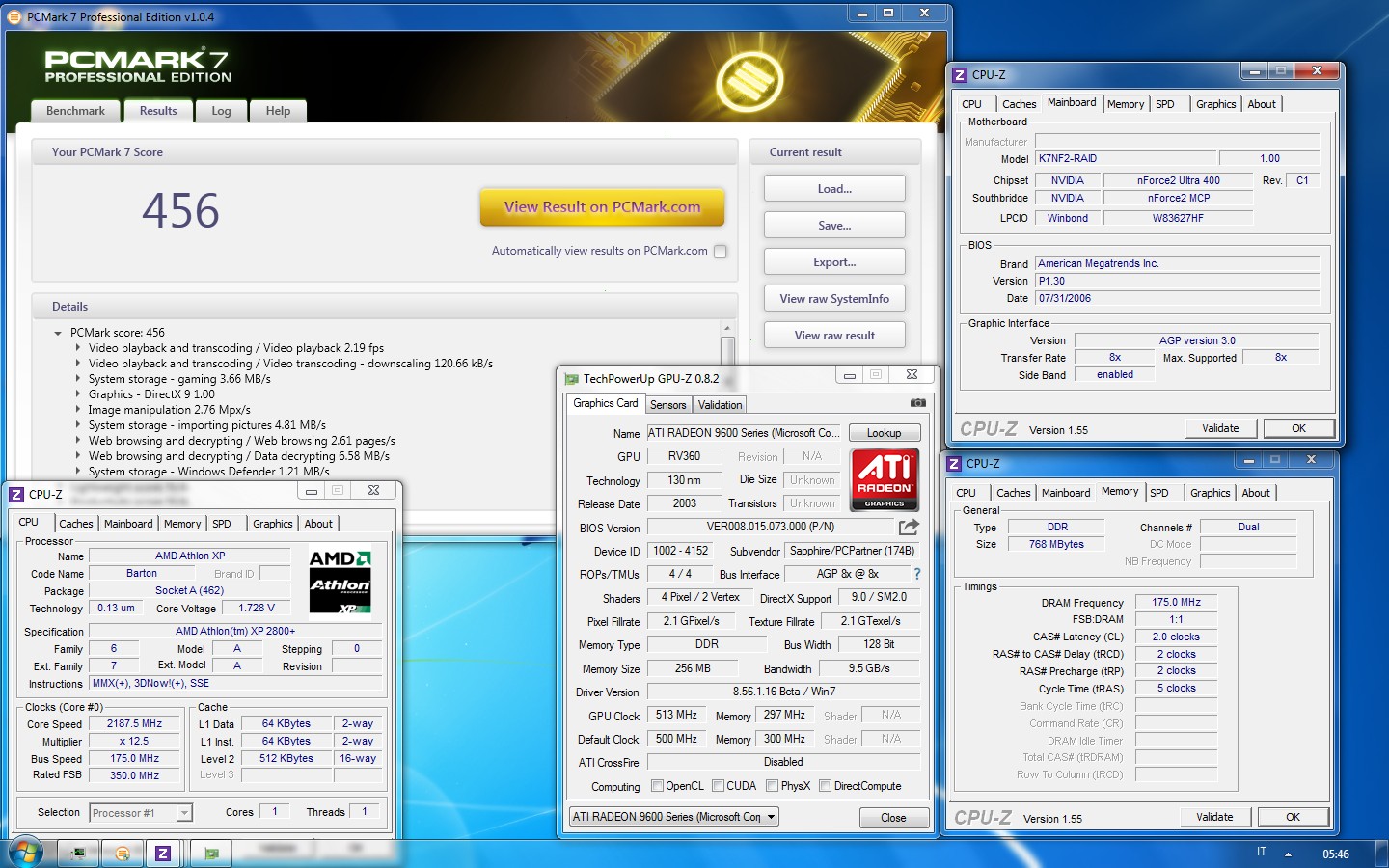The height and width of the screenshot is (868, 1389).
Task: Click the bottom-left CPU-Z window title icon
Action: coord(16,494)
